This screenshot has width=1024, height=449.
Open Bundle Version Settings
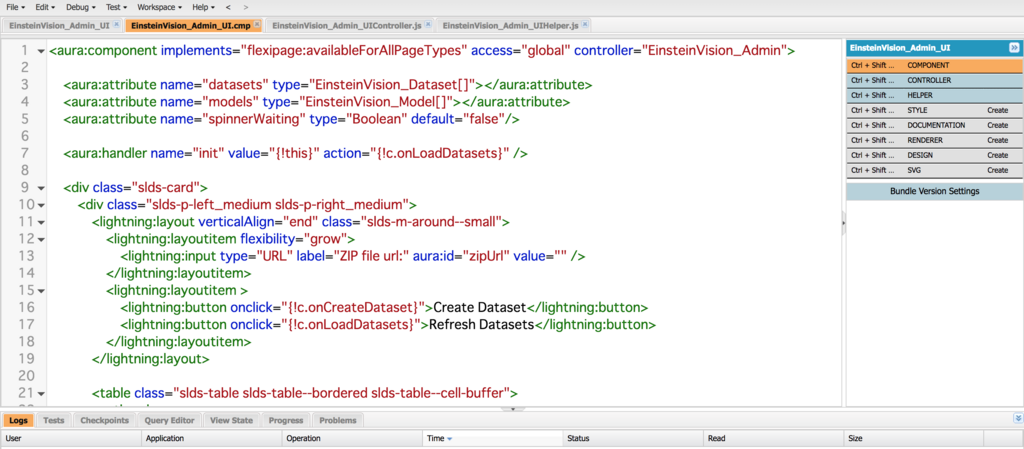[935, 191]
